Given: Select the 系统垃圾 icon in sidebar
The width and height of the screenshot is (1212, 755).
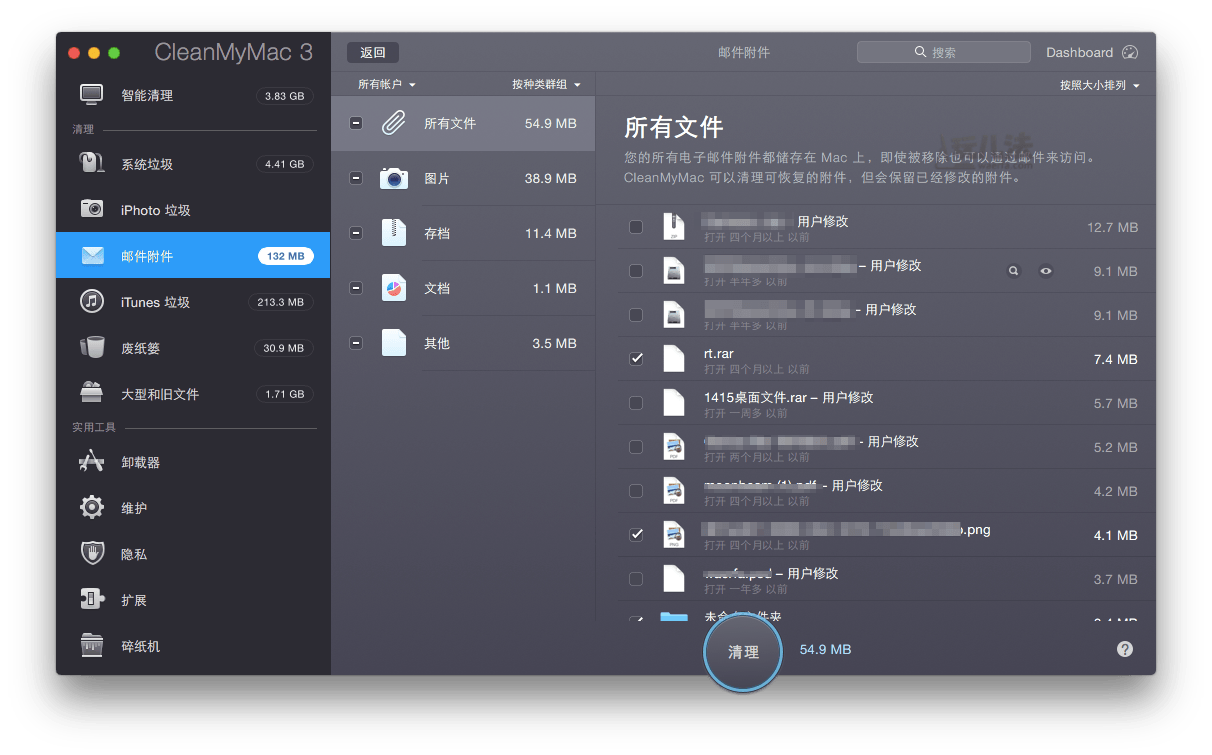Looking at the screenshot, I should (x=92, y=163).
